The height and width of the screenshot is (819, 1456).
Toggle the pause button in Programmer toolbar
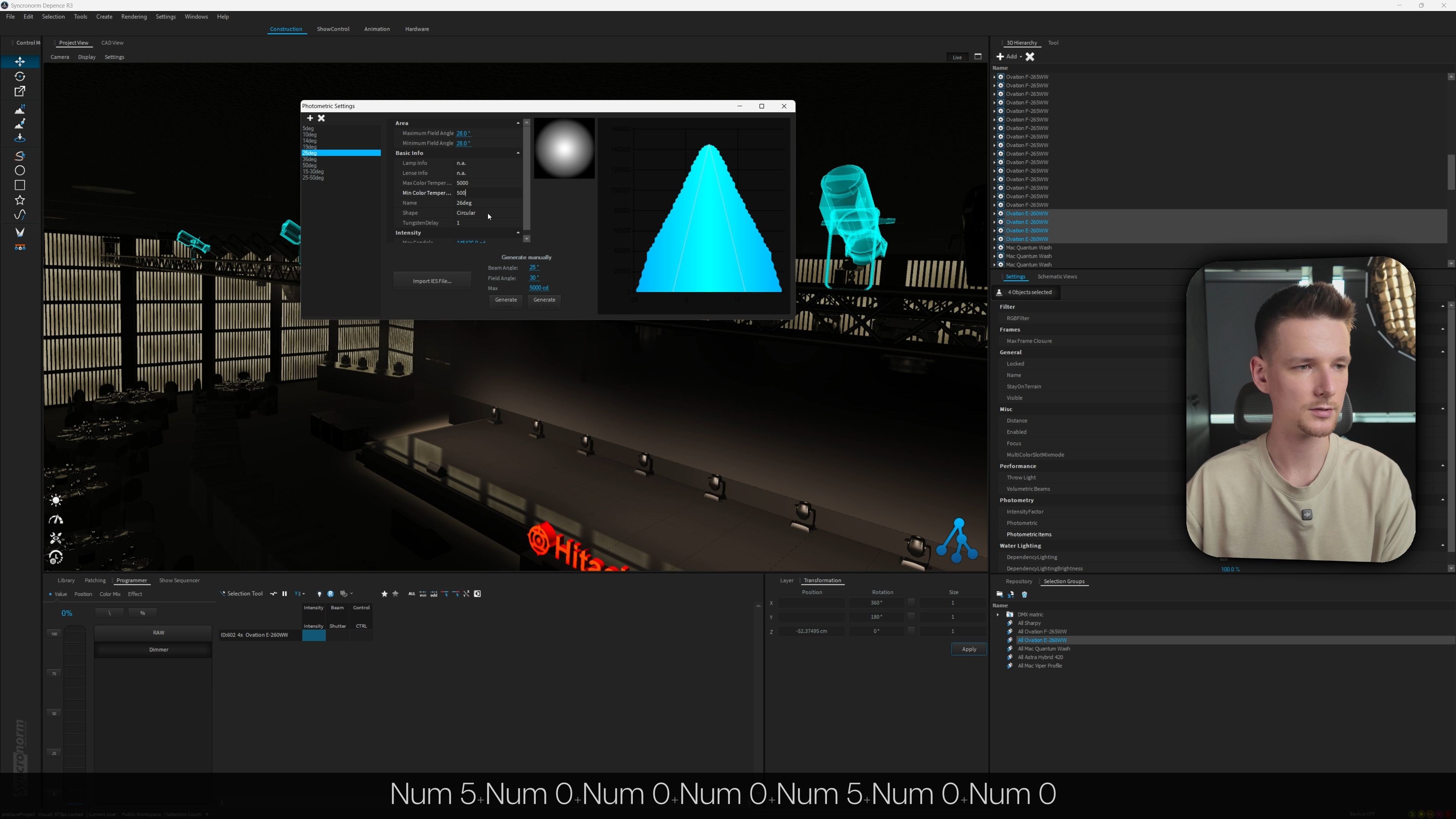point(284,594)
